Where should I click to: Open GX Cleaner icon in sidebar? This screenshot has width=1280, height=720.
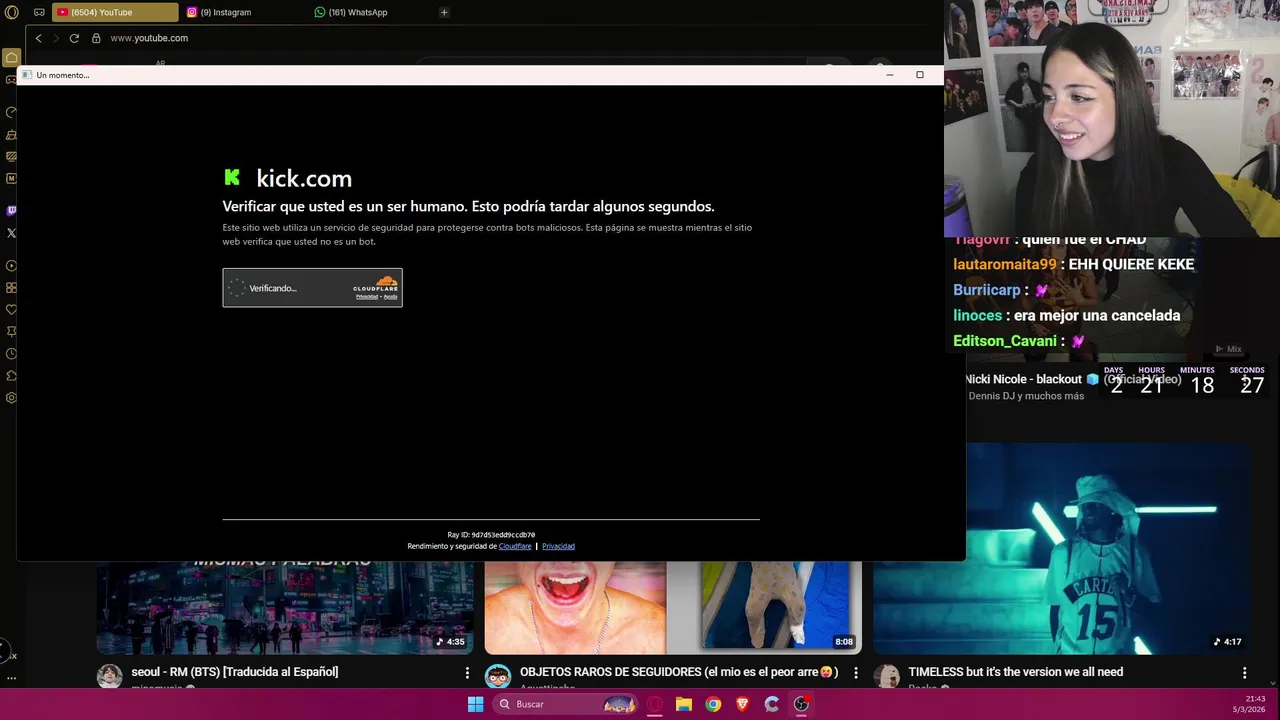click(11, 134)
